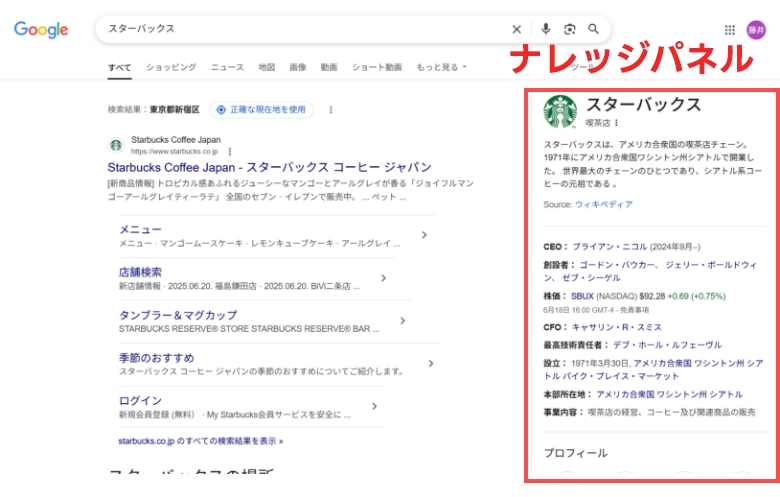The width and height of the screenshot is (780, 497).
Task: Click https://www.starbucks.co.jp URL text
Action: [175, 151]
